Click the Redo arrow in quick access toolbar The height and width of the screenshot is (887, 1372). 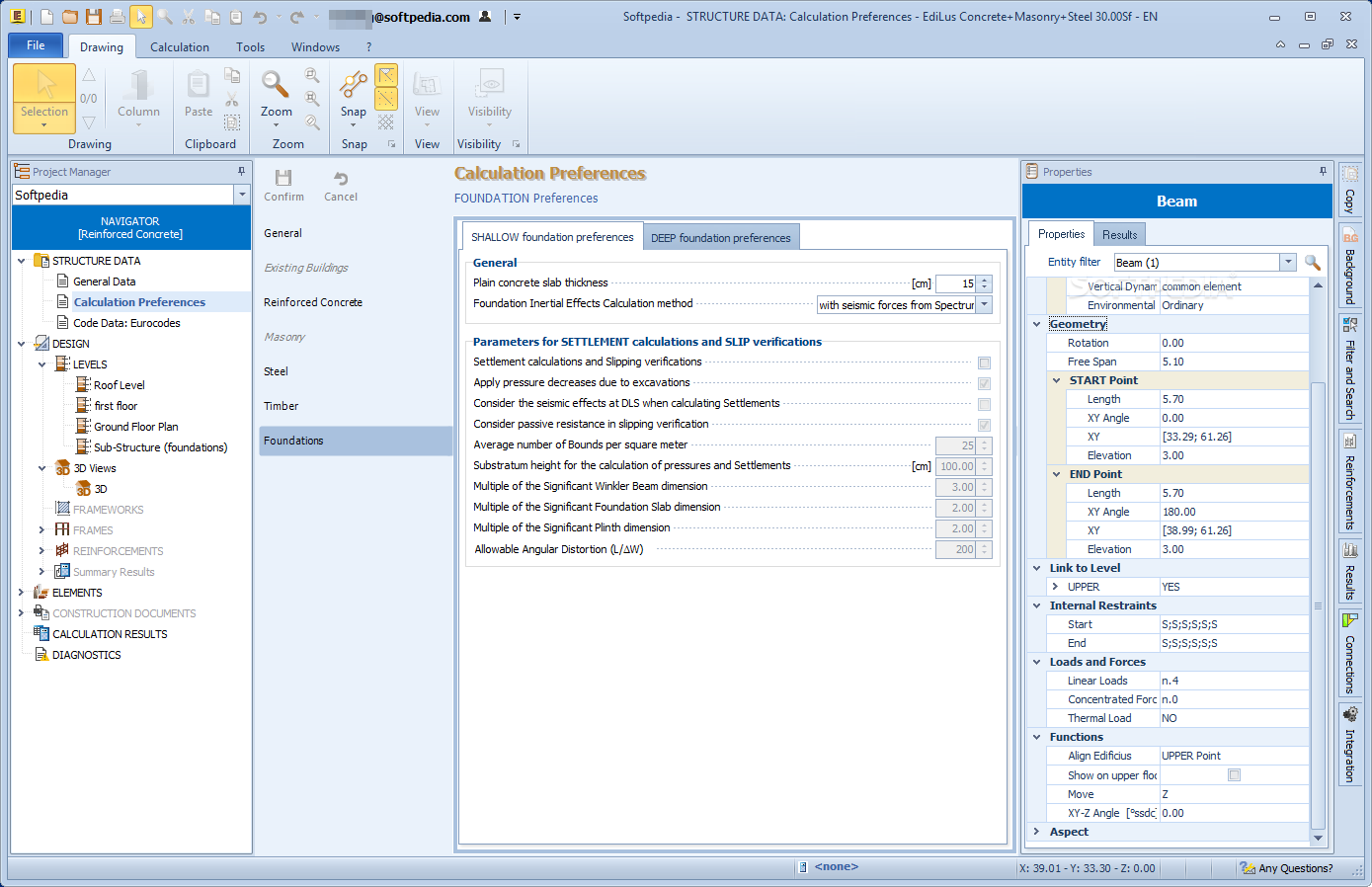(296, 17)
